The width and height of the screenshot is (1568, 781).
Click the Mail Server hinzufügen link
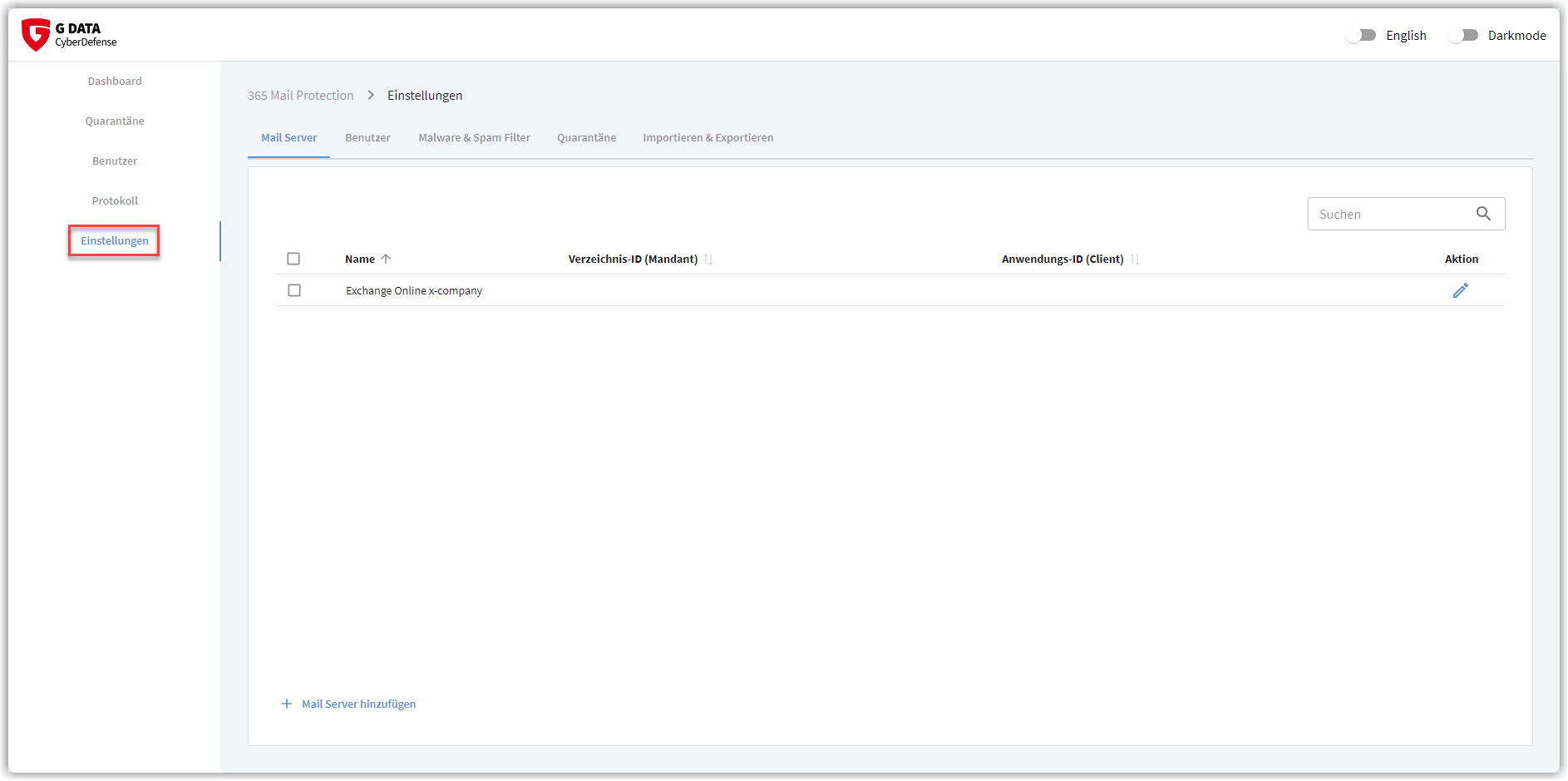tap(358, 704)
